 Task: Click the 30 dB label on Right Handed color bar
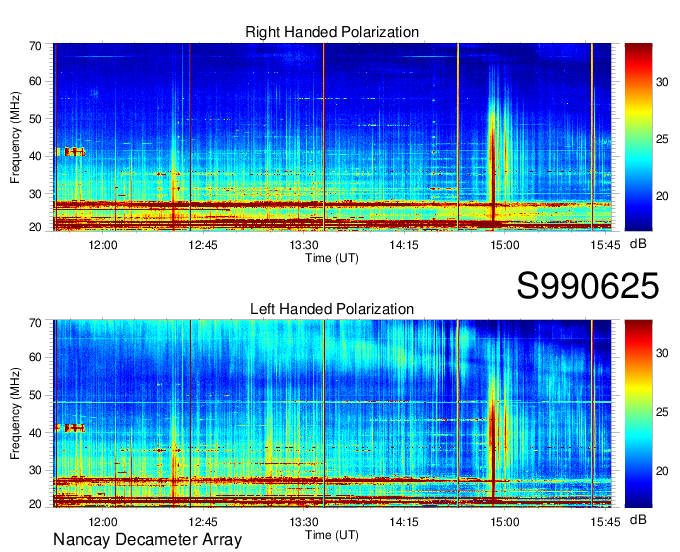[662, 82]
